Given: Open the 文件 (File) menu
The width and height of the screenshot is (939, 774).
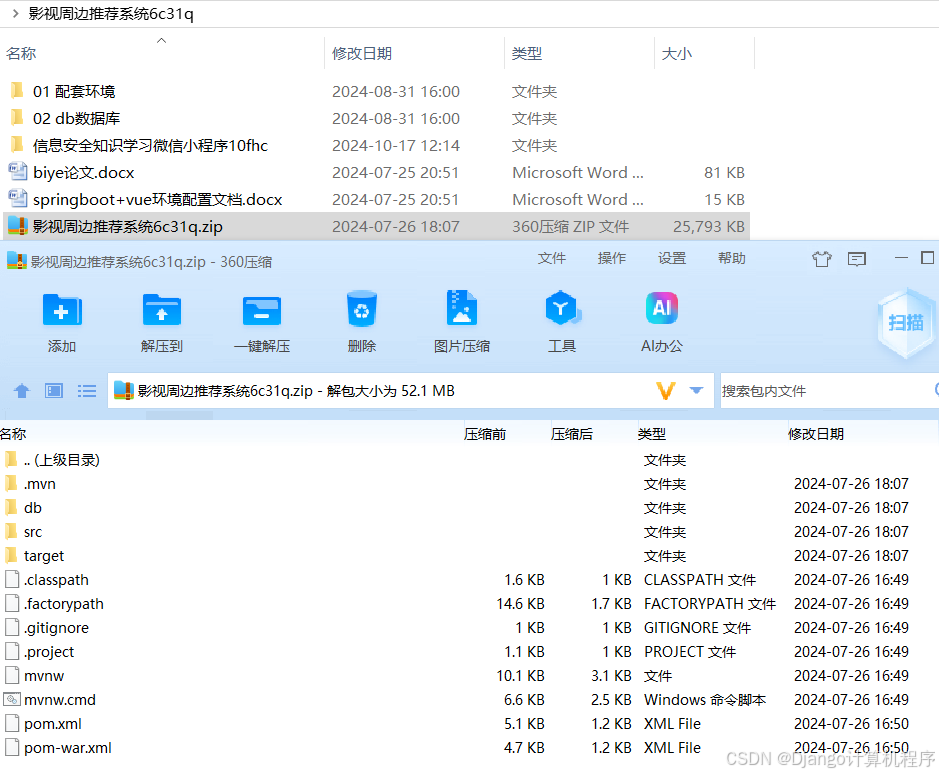Looking at the screenshot, I should [552, 258].
